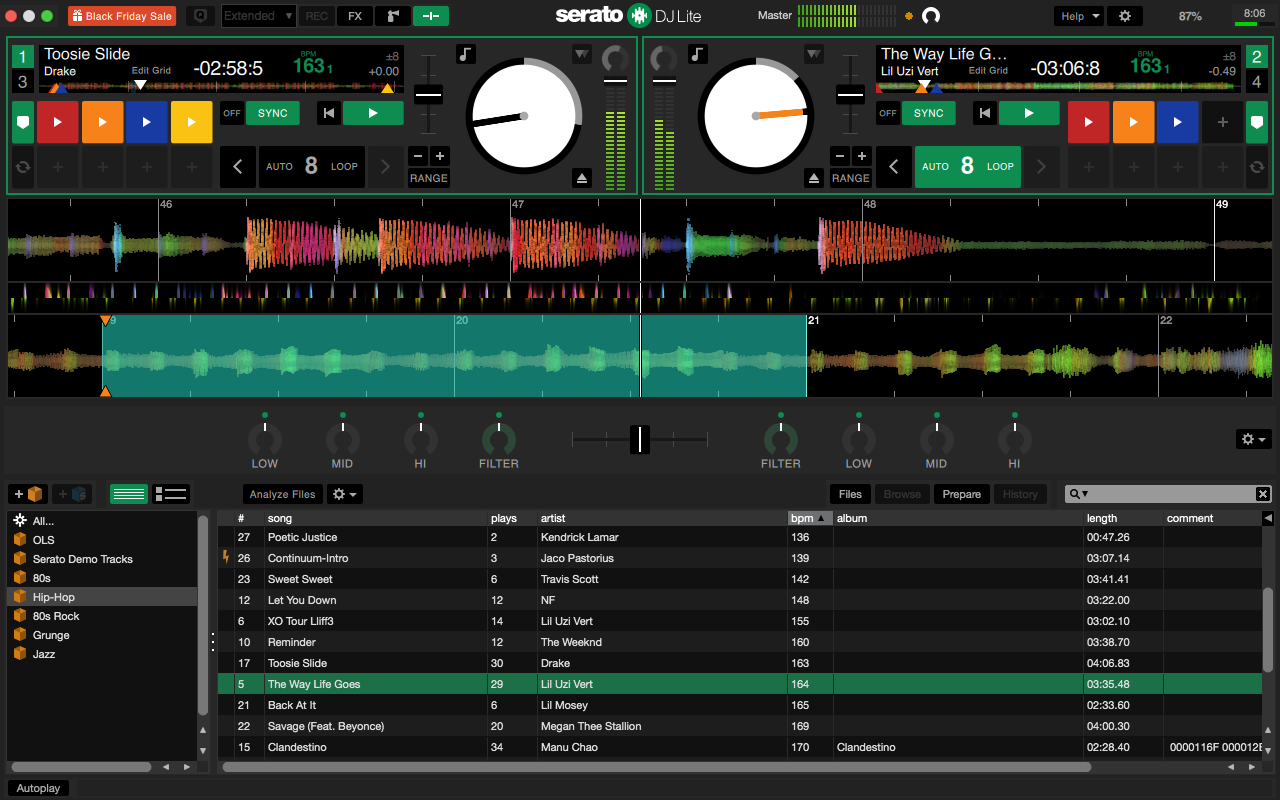Open deck 1 waveform options arrow
1280x800 pixels.
click(582, 54)
